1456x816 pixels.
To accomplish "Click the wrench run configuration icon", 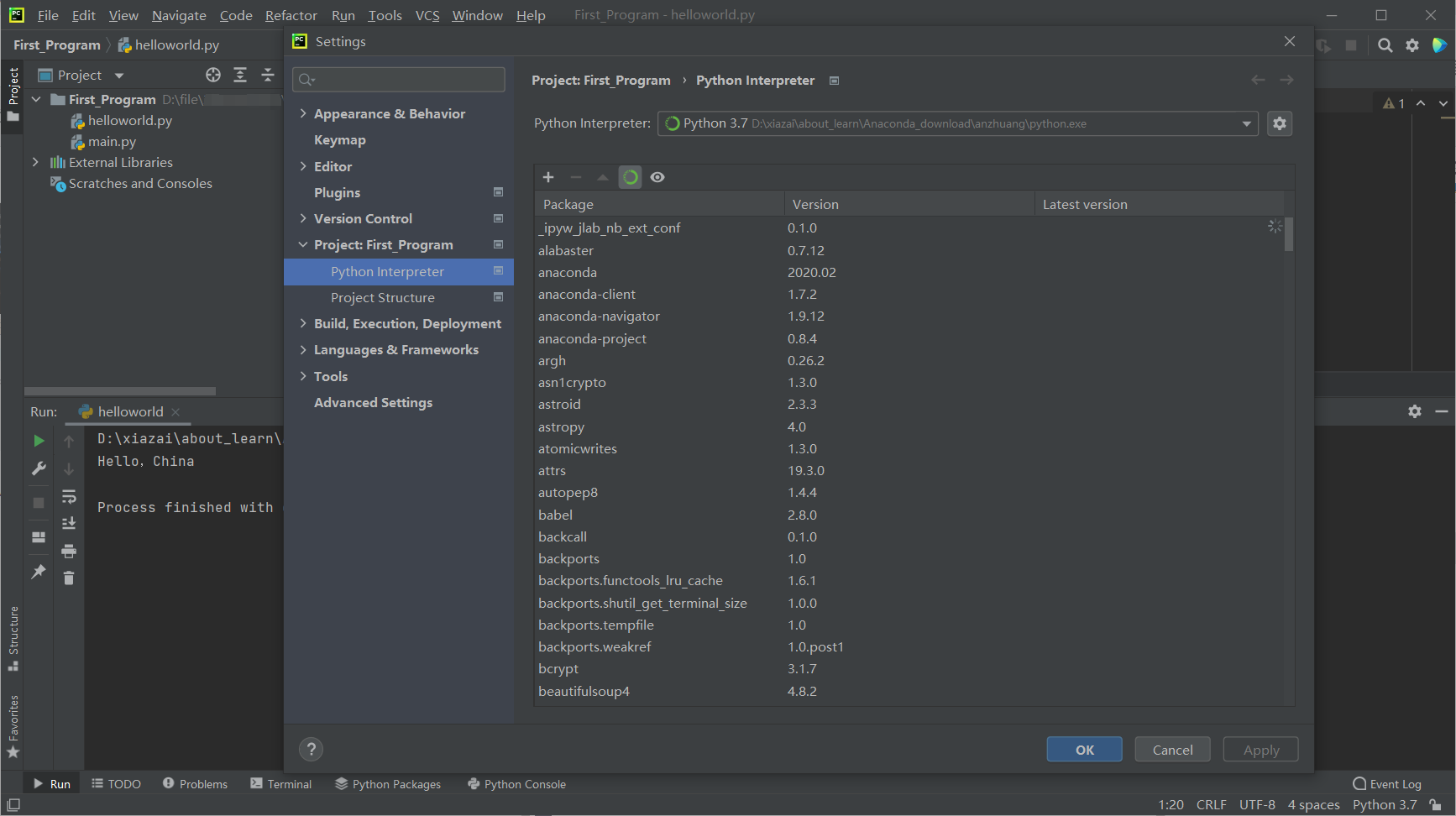I will (x=39, y=468).
